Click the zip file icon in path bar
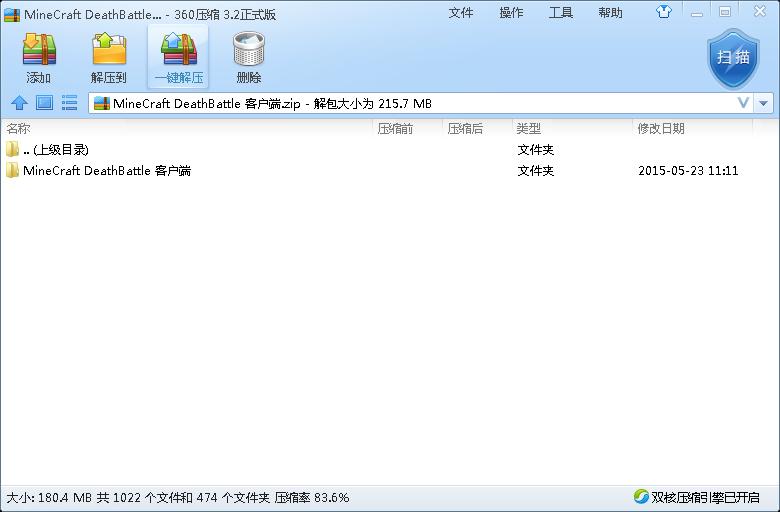The height and width of the screenshot is (512, 780). [101, 103]
